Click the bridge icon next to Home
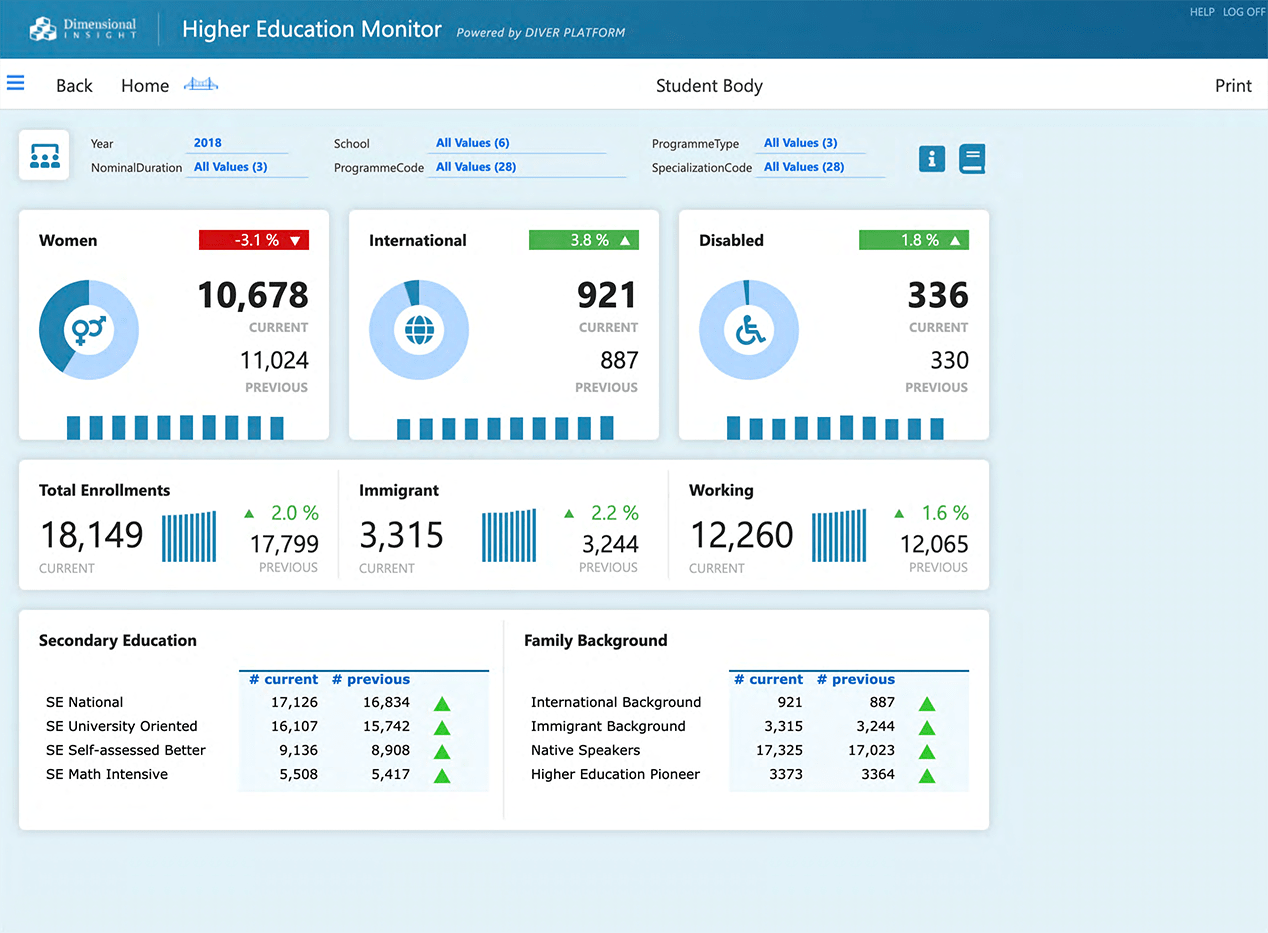The height and width of the screenshot is (933, 1268). click(x=201, y=85)
